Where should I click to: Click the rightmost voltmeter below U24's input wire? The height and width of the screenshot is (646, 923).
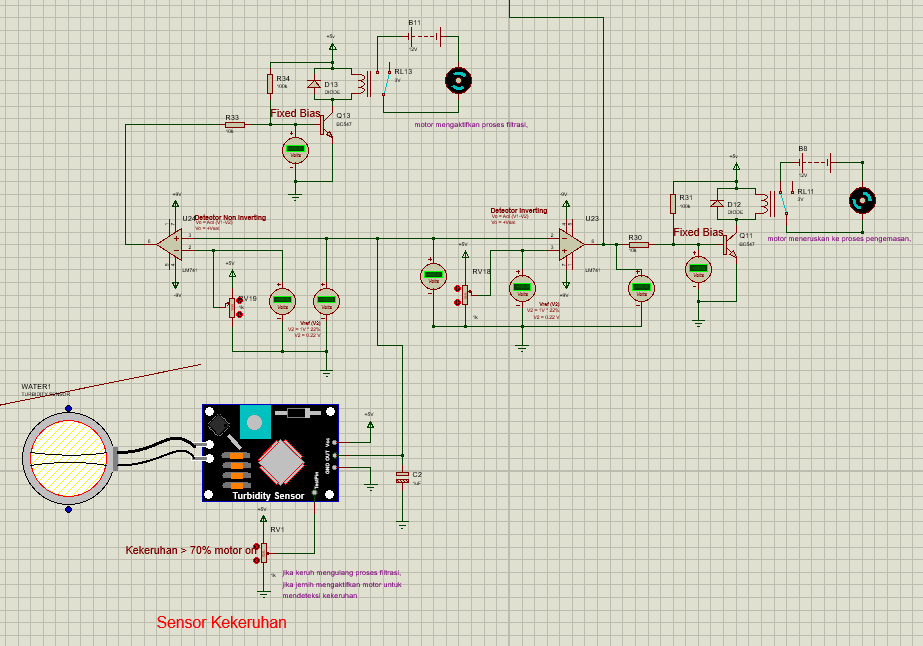click(x=326, y=301)
